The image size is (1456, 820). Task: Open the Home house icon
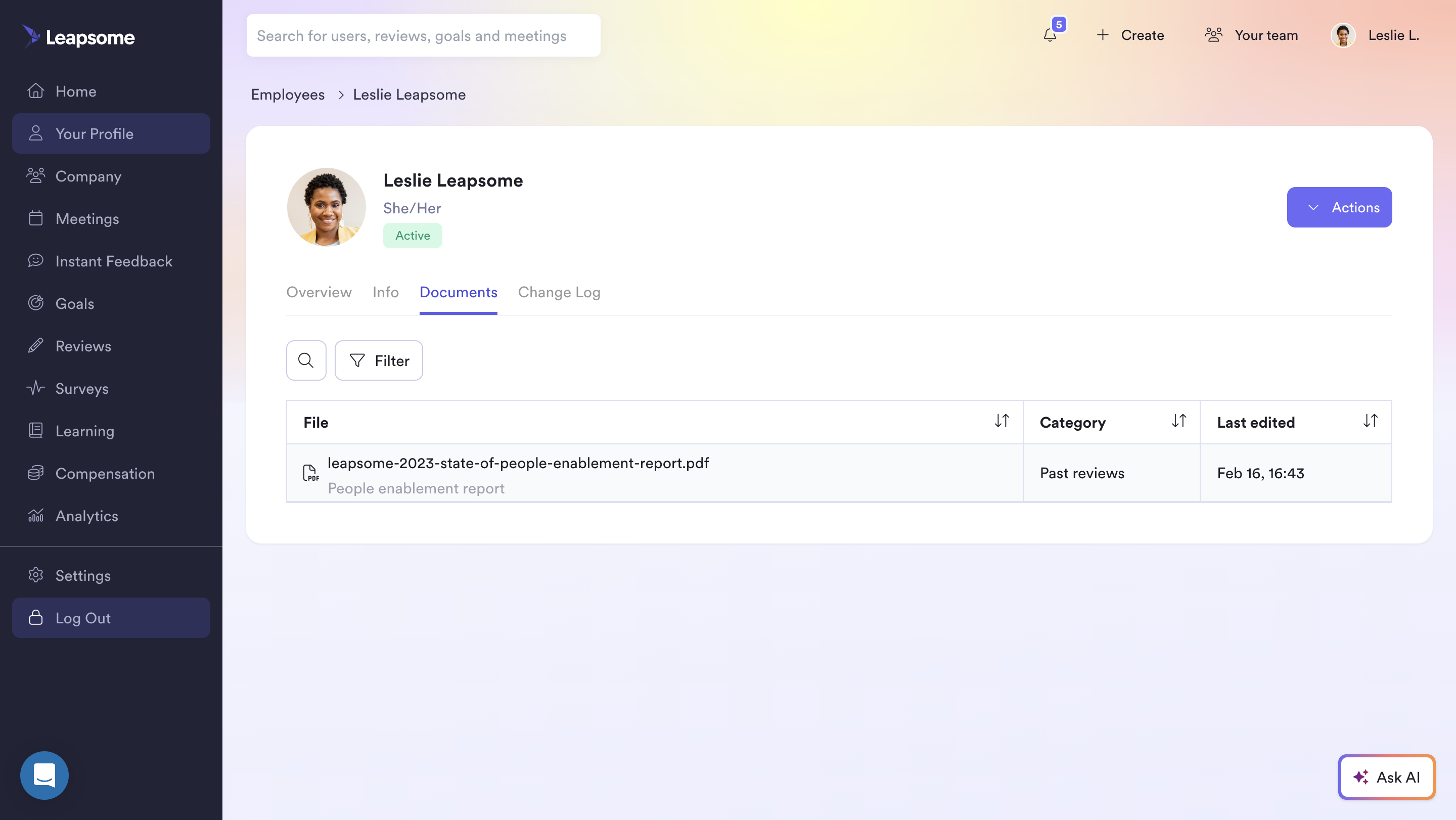[x=35, y=91]
